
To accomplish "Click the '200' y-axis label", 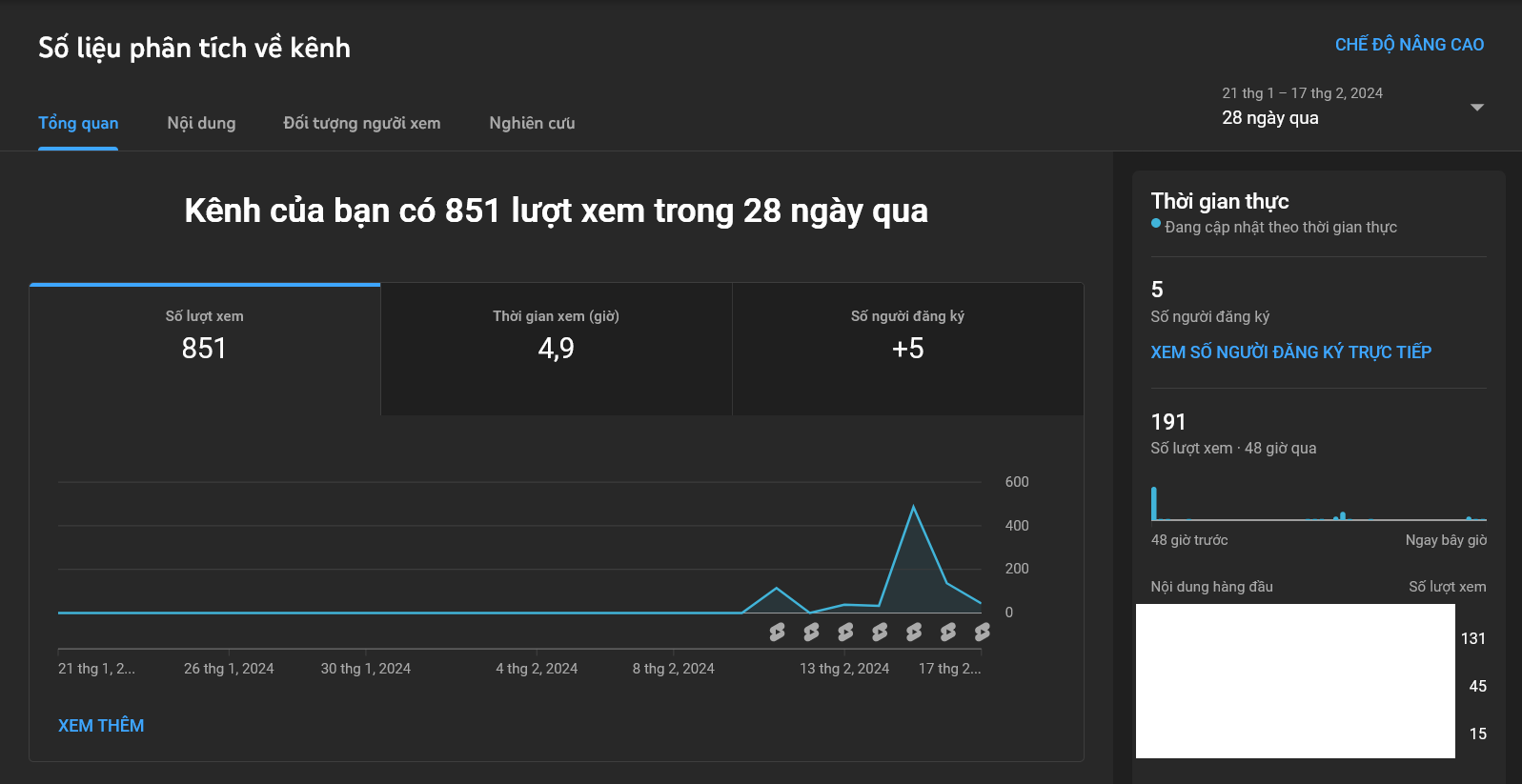I will 1017,569.
